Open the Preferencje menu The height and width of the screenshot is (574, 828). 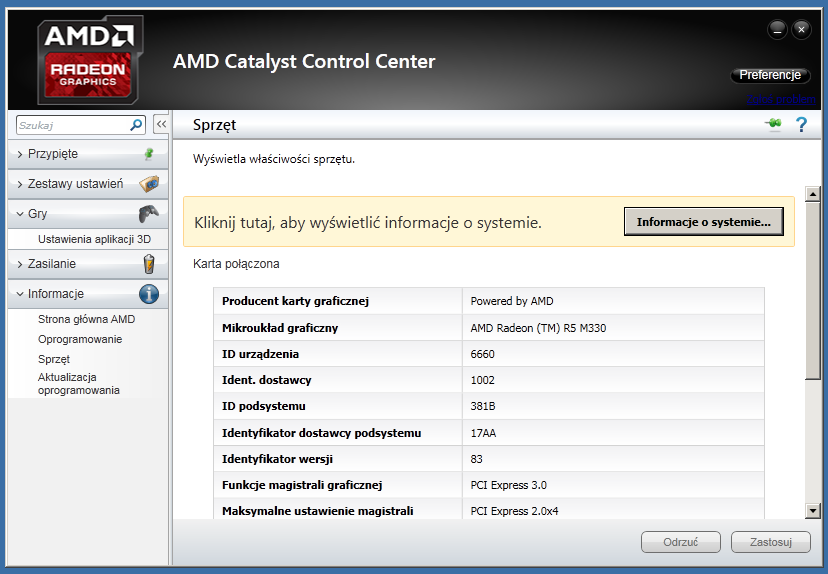point(770,75)
